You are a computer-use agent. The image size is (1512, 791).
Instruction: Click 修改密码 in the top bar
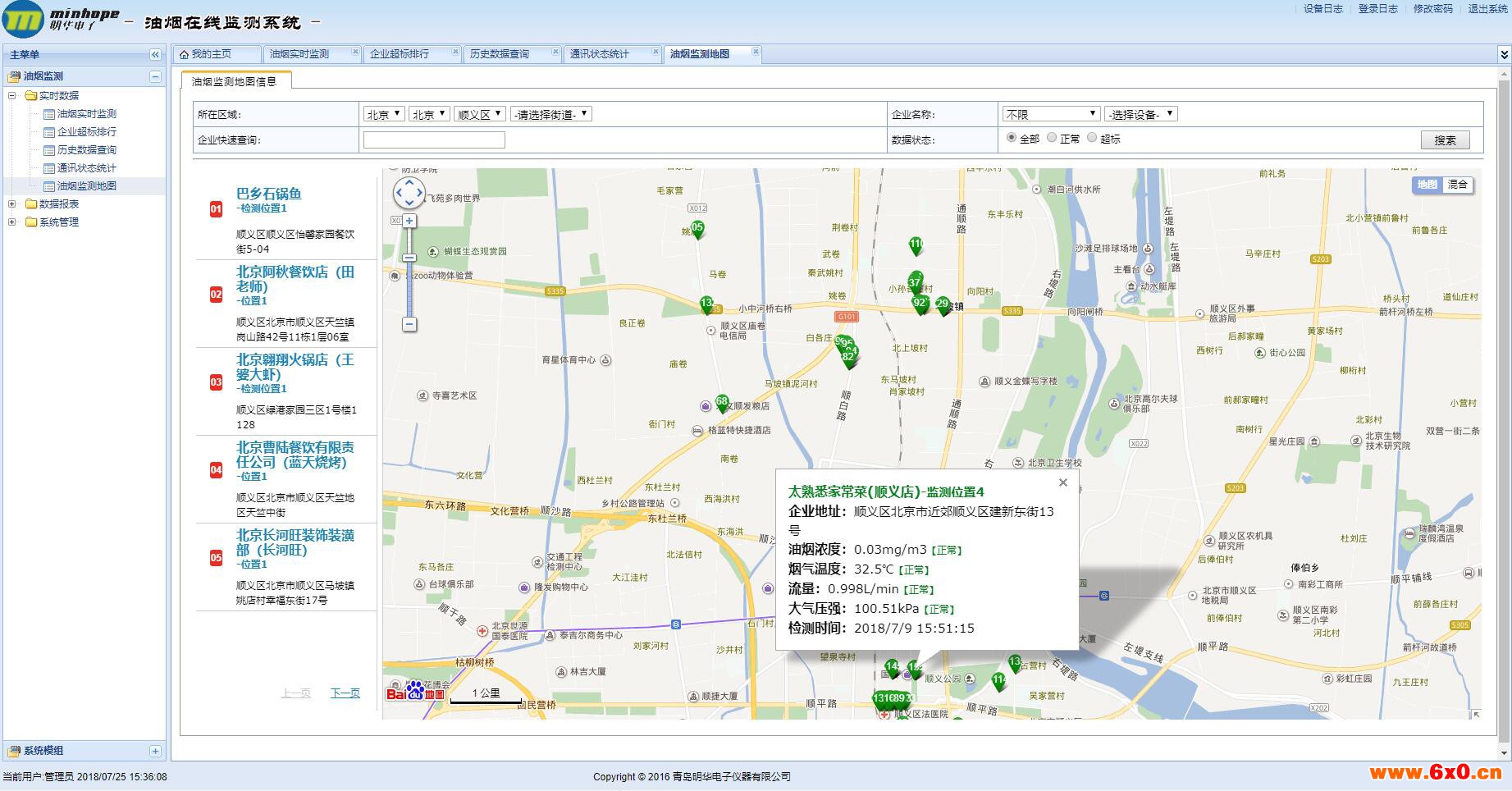pyautogui.click(x=1433, y=9)
